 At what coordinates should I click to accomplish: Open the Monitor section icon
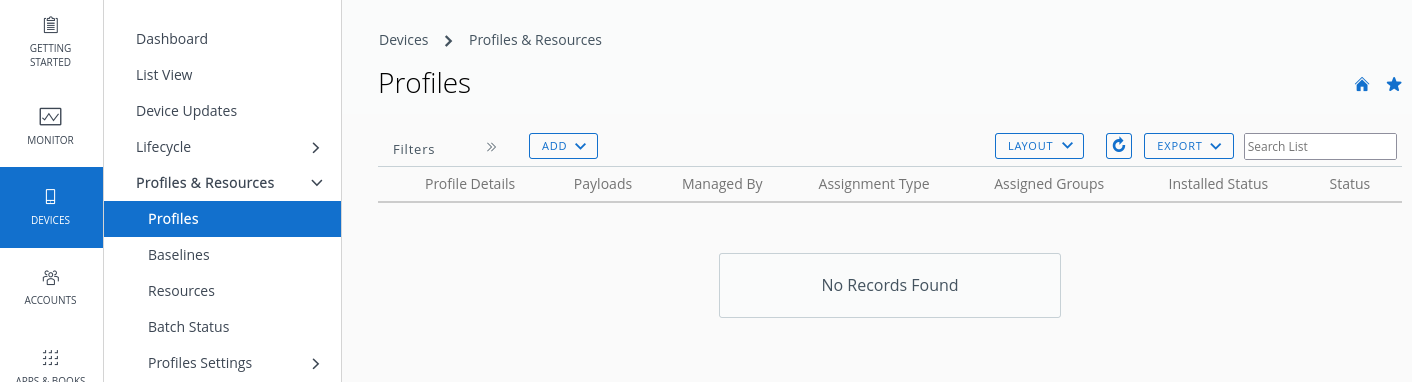click(x=50, y=116)
